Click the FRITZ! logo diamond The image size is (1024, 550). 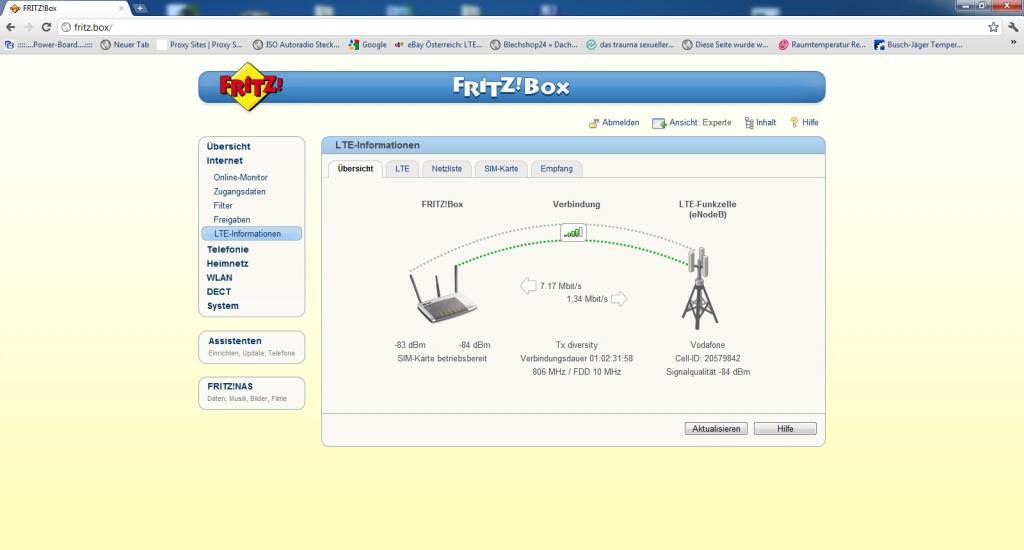[x=250, y=87]
